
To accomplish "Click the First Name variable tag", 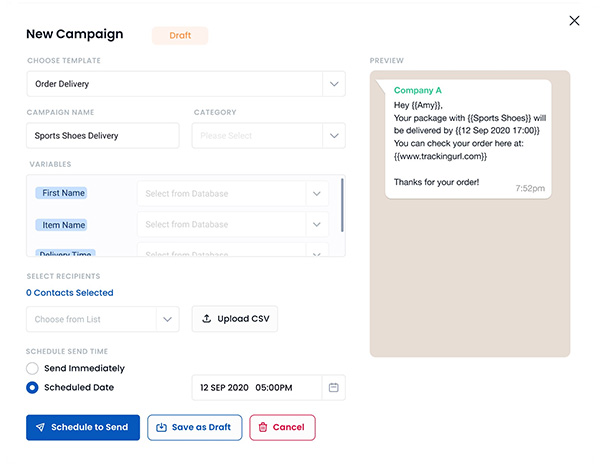I will tap(61, 193).
